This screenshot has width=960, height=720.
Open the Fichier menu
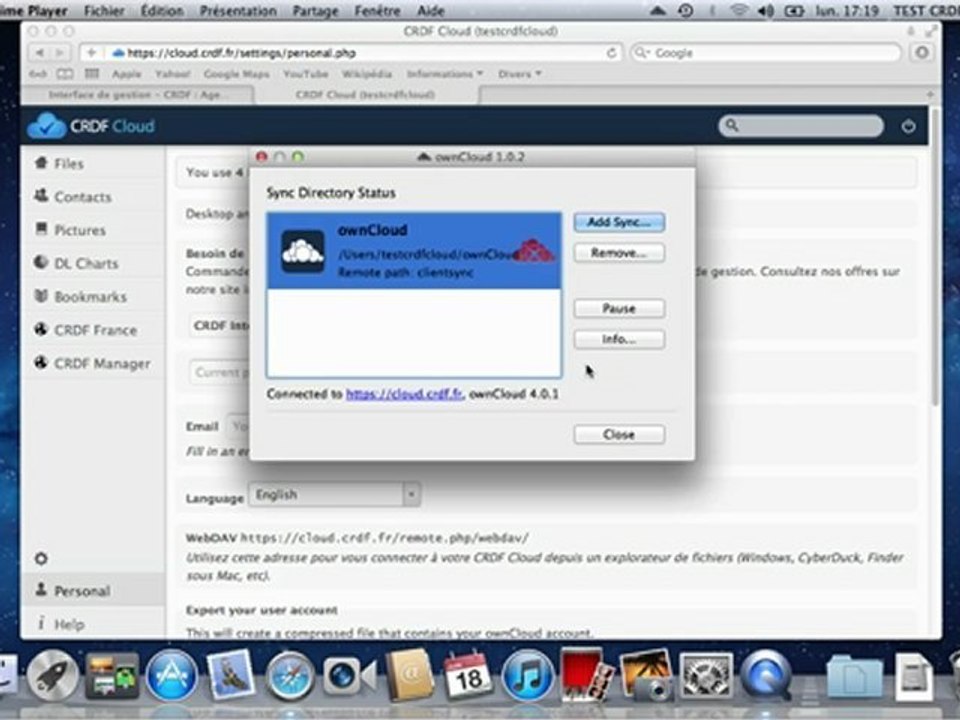tap(104, 10)
